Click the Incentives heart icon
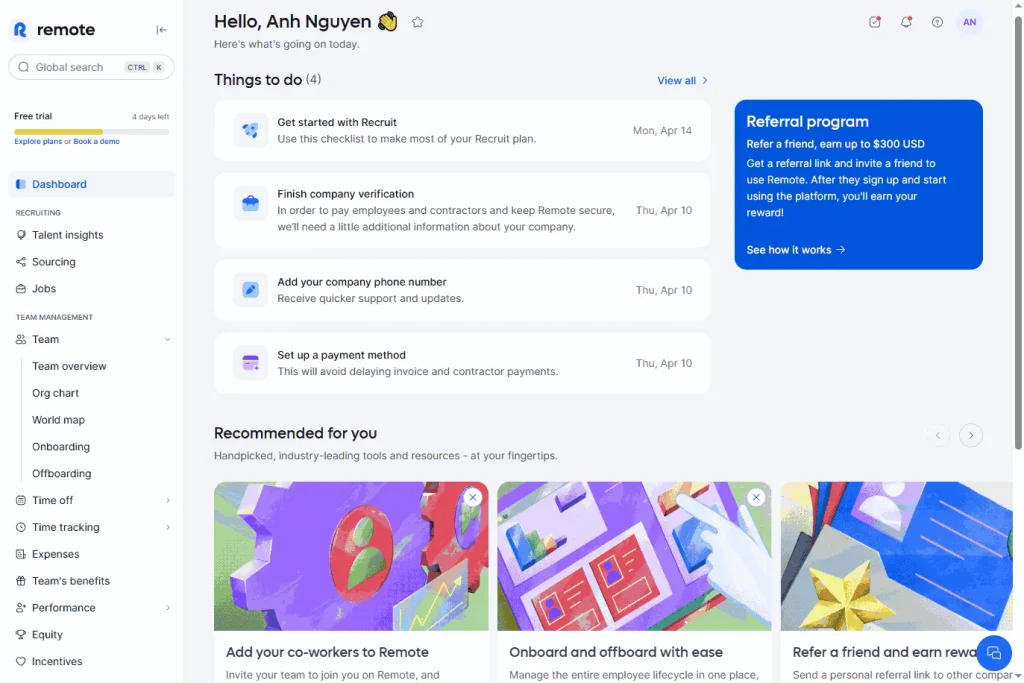Viewport: 1024px width, 683px height. (21, 661)
